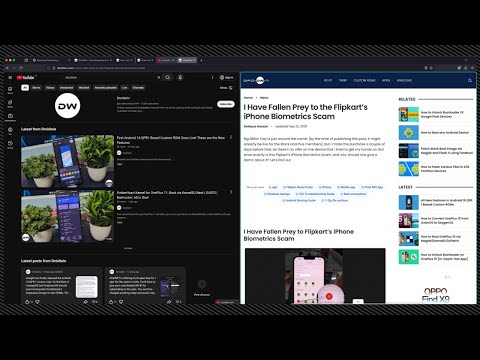Select the Watched filter chip

coord(84,88)
